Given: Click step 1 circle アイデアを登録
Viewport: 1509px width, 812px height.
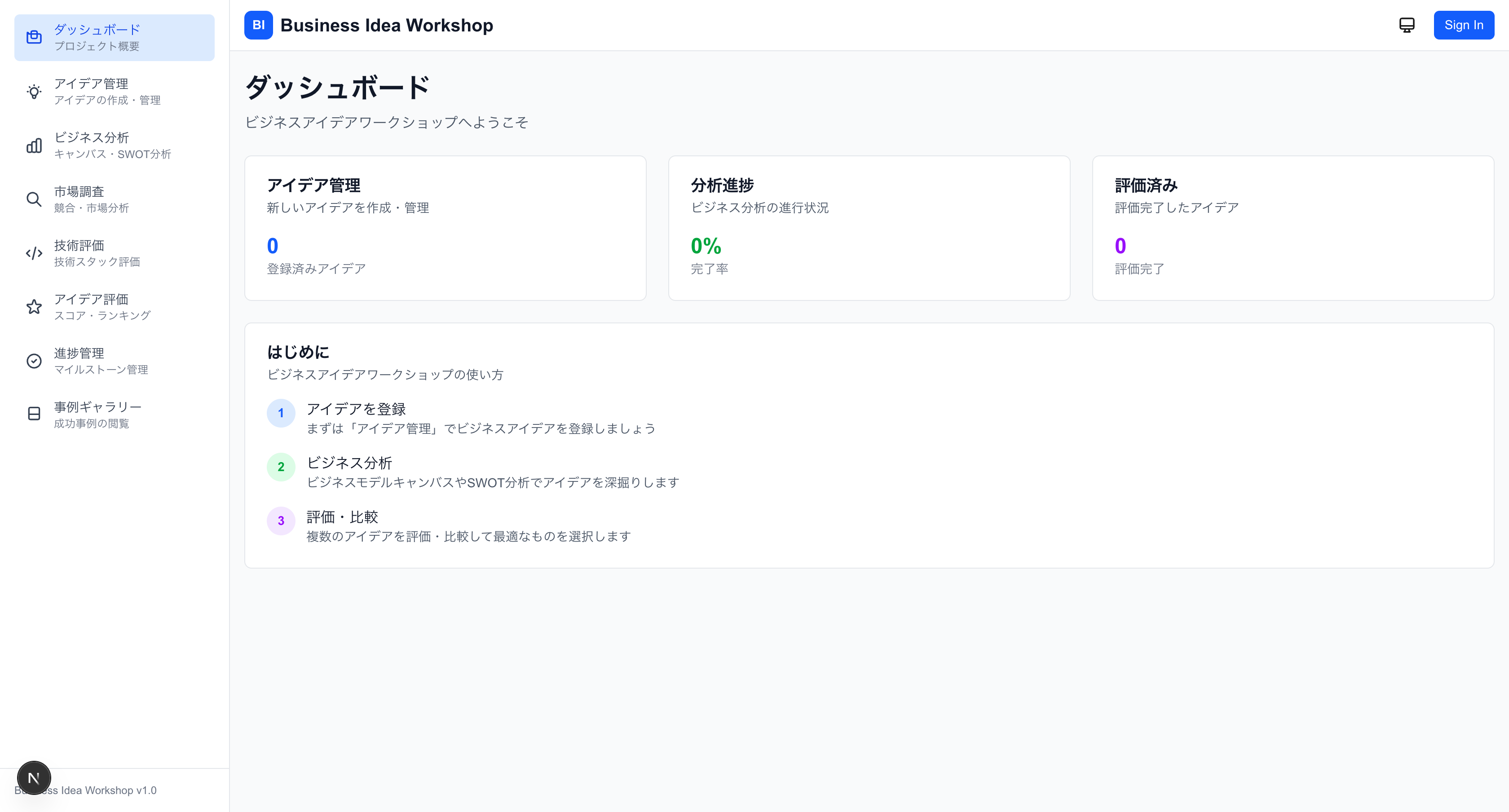Looking at the screenshot, I should point(281,413).
